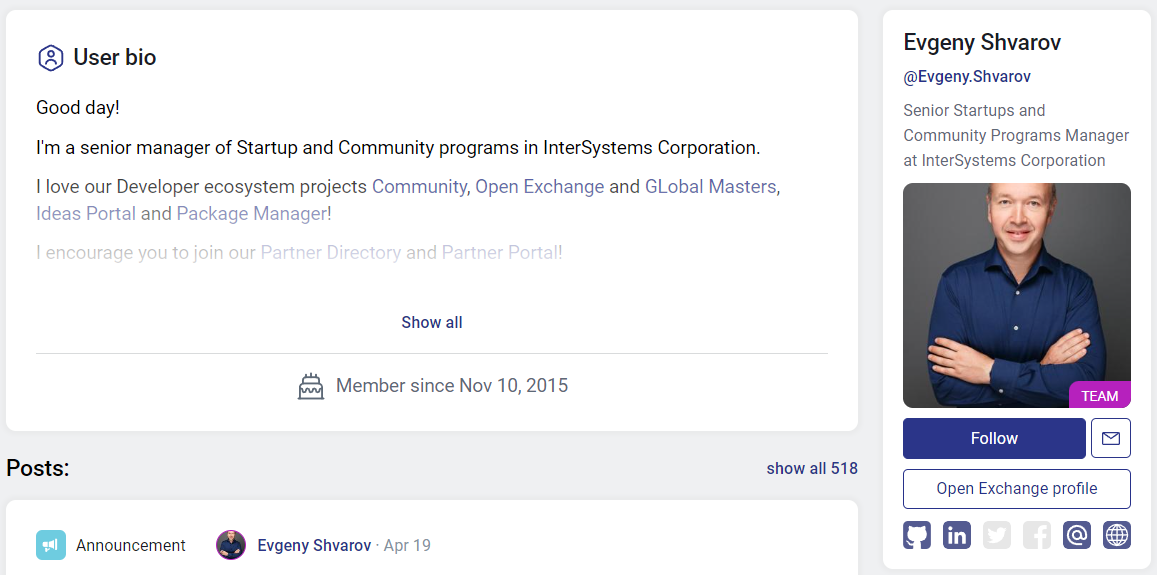Click the User bio badge icon

coord(50,58)
